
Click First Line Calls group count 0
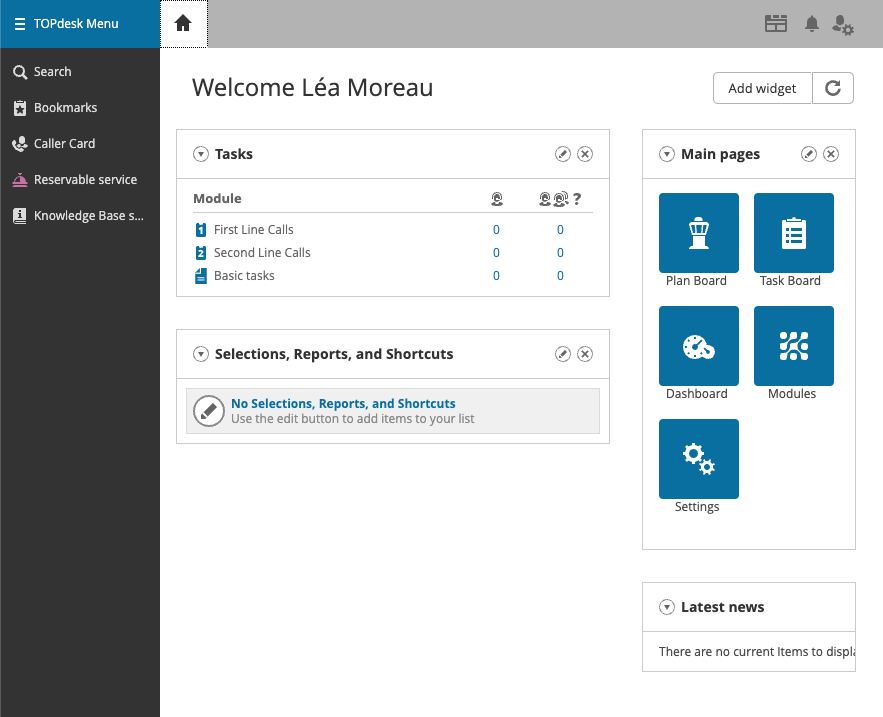[x=560, y=230]
